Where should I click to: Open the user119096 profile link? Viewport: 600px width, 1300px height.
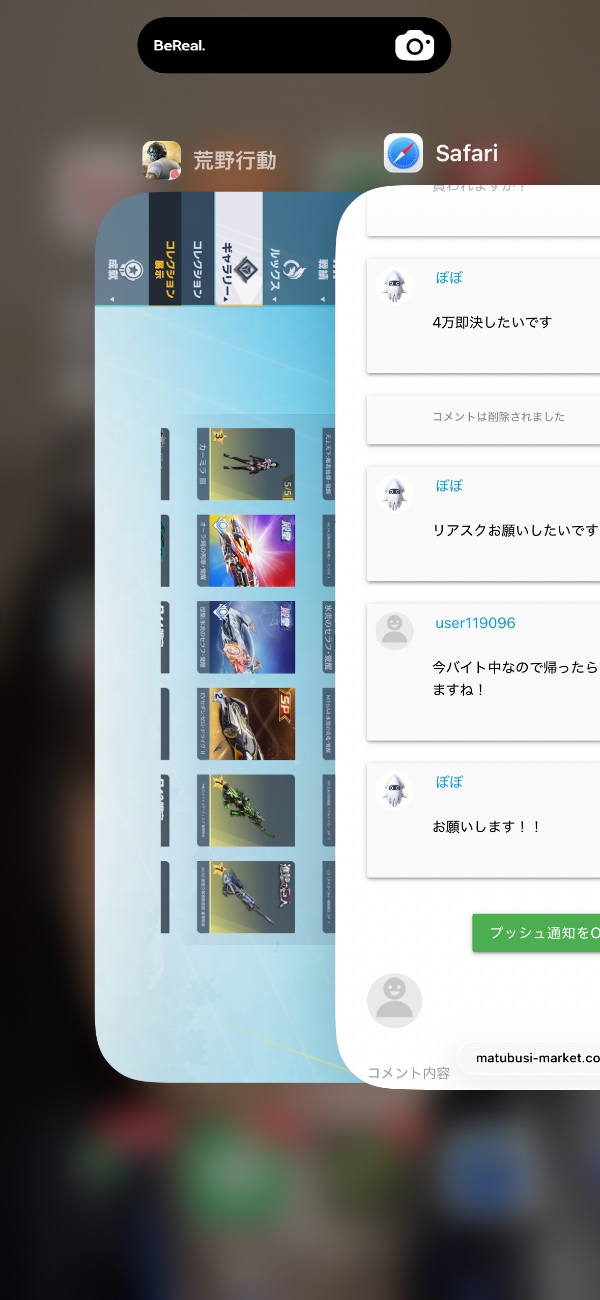[x=475, y=623]
